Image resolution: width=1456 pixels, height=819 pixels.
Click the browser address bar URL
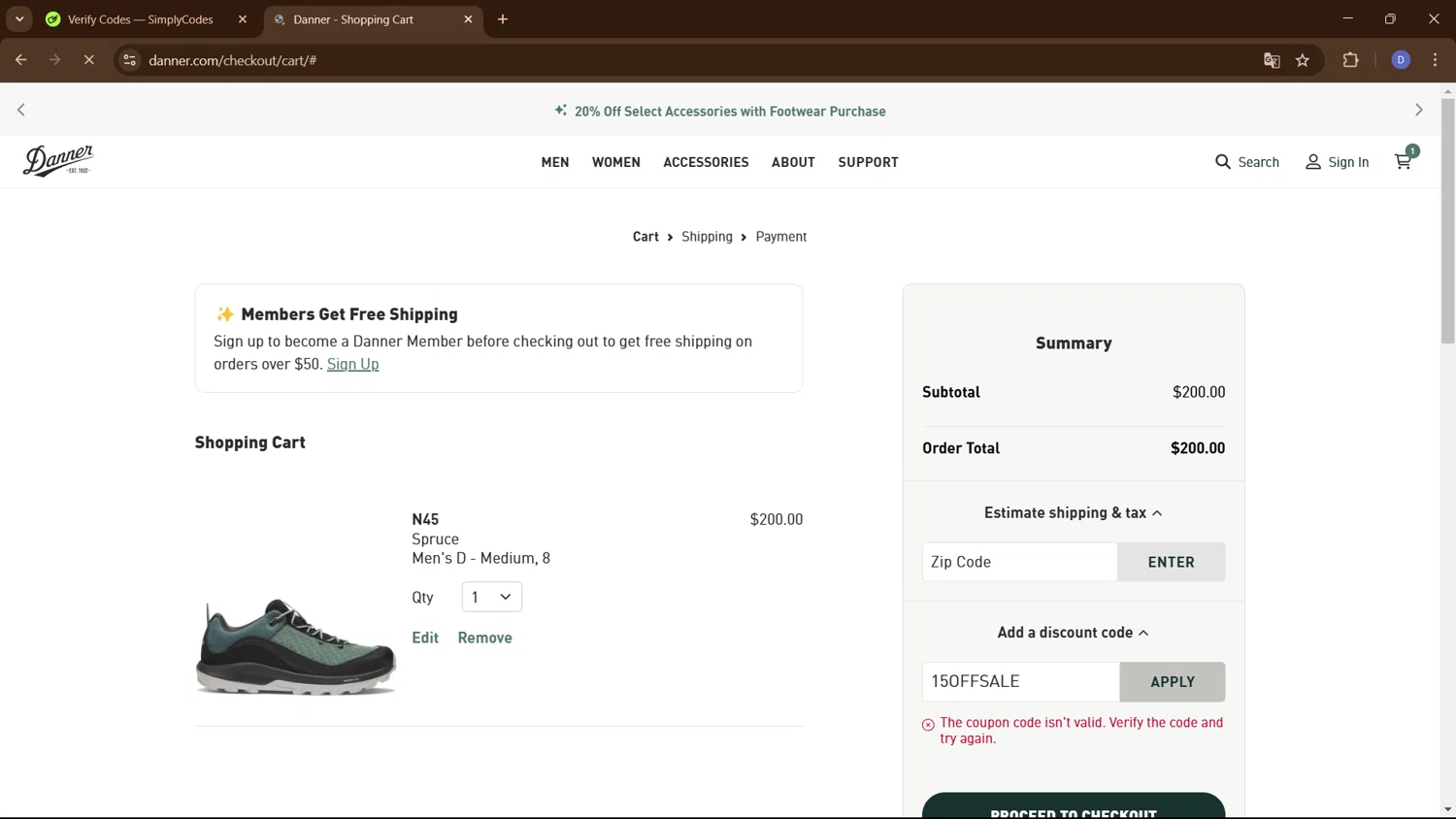coord(233,60)
